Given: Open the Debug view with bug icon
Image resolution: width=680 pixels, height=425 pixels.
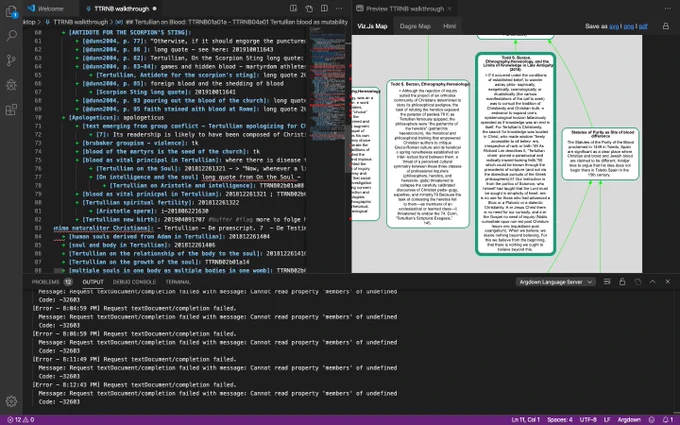Looking at the screenshot, I should 11,85.
